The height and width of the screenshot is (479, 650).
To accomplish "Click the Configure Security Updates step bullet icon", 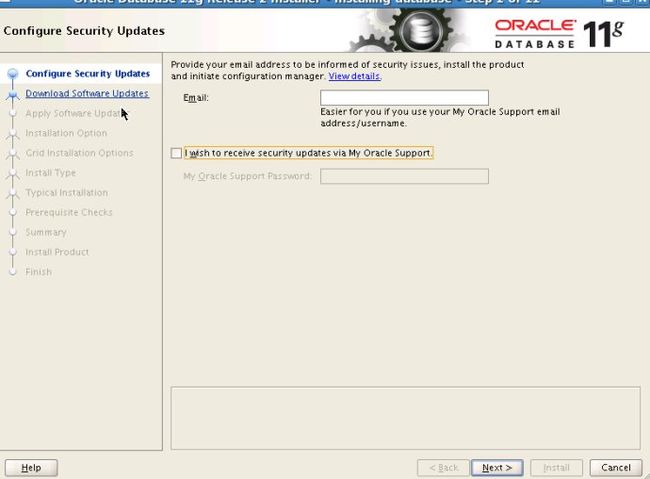I will point(13,73).
